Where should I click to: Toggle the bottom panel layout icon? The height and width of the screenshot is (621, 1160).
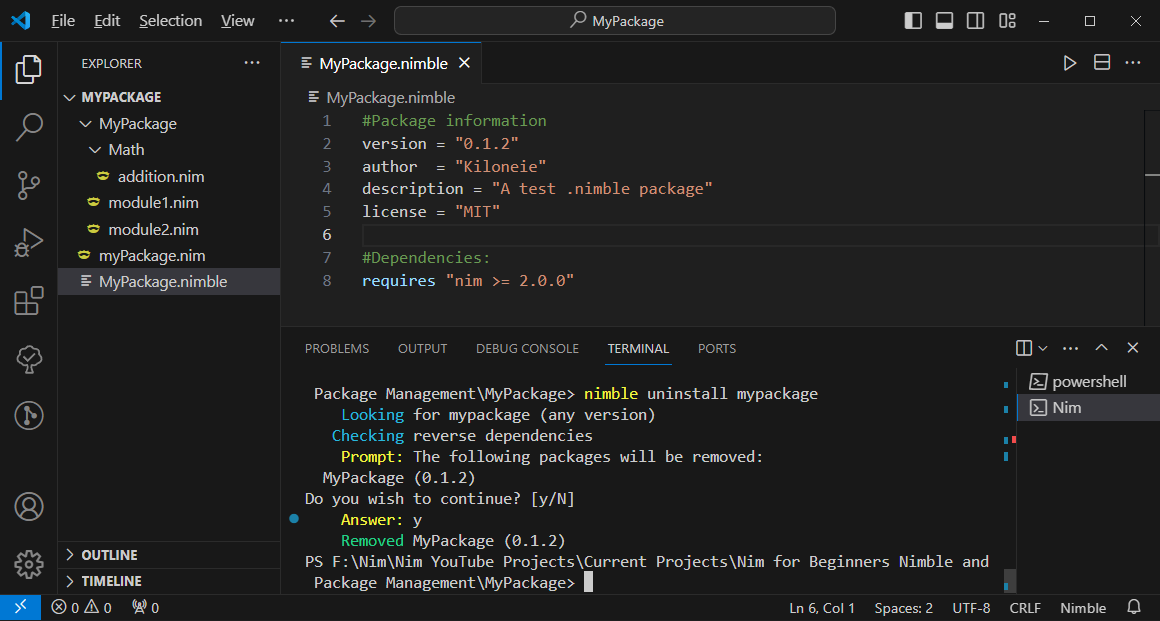click(x=944, y=21)
